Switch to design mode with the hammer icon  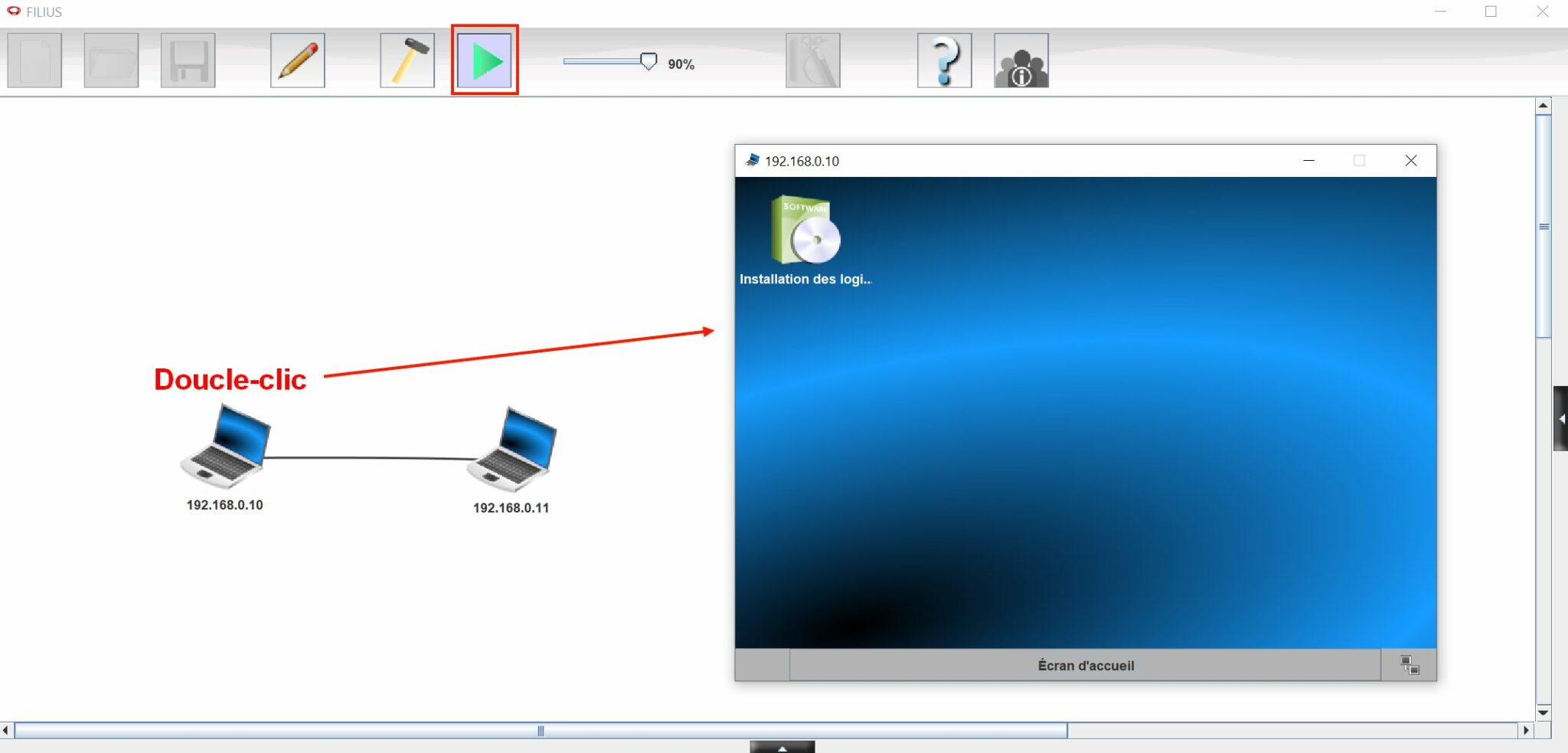[407, 61]
